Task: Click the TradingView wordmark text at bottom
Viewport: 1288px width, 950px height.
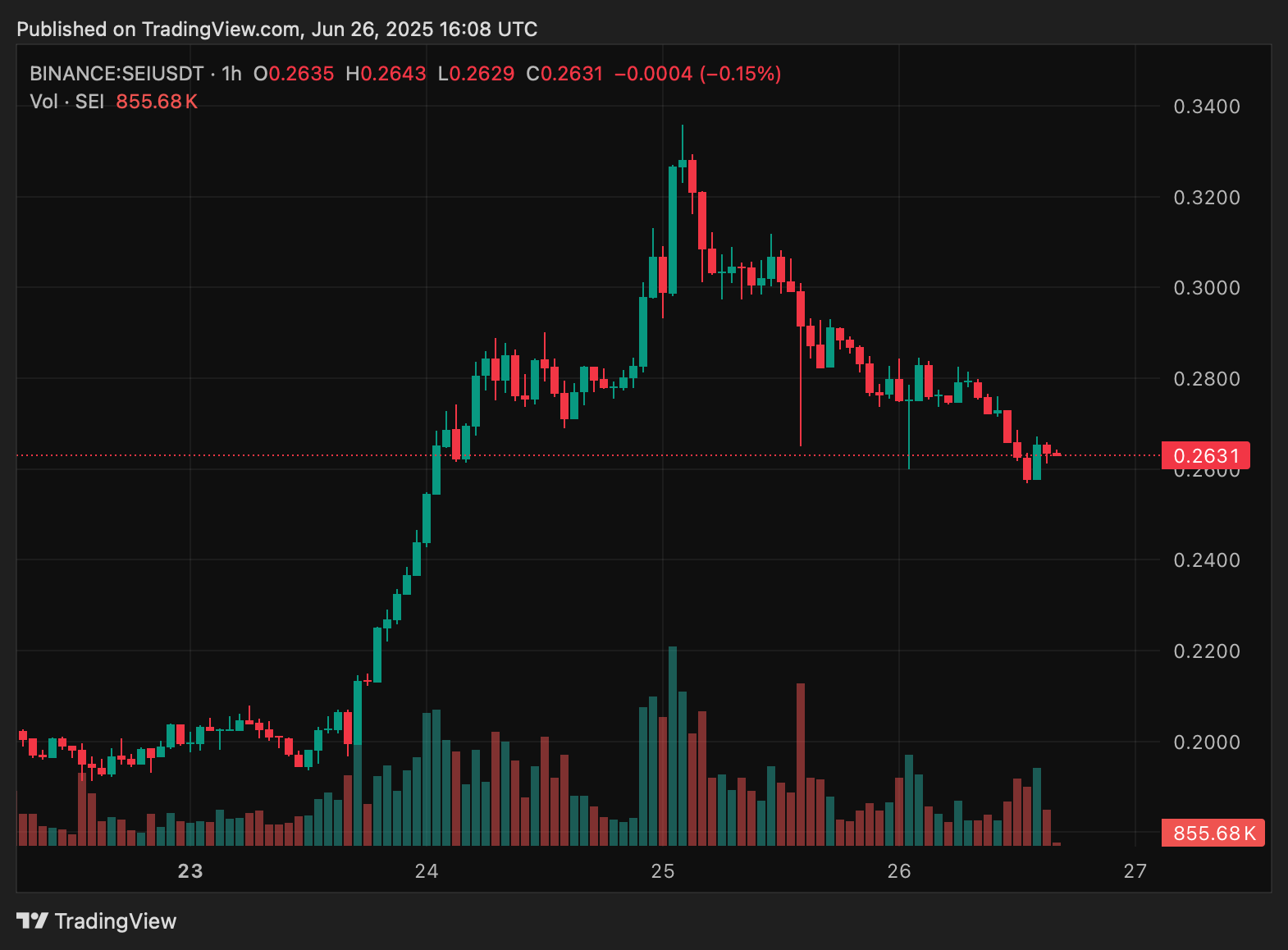Action: coord(116,921)
